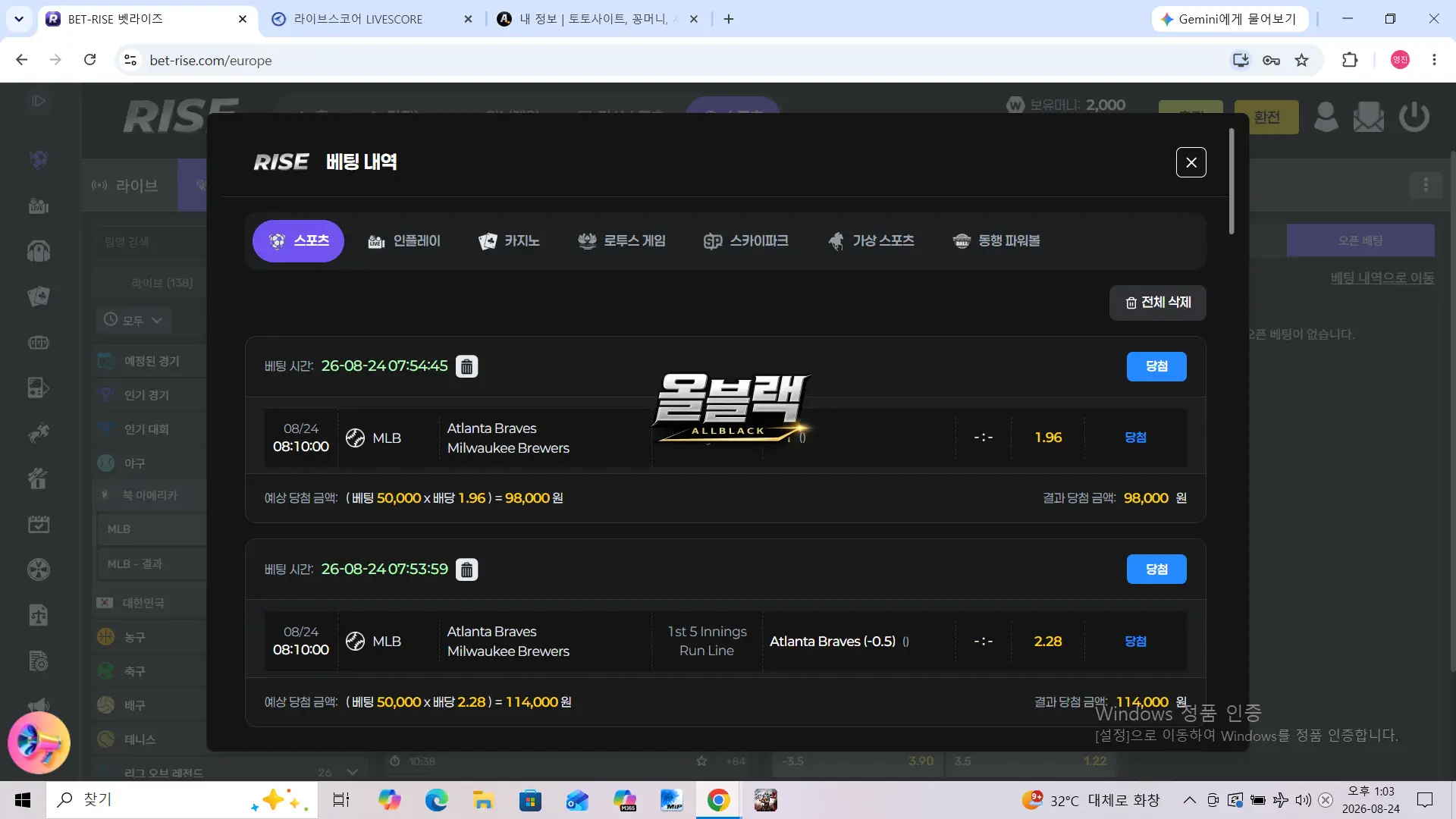Click the 1.96 odds value
This screenshot has height=819, width=1456.
[1048, 438]
